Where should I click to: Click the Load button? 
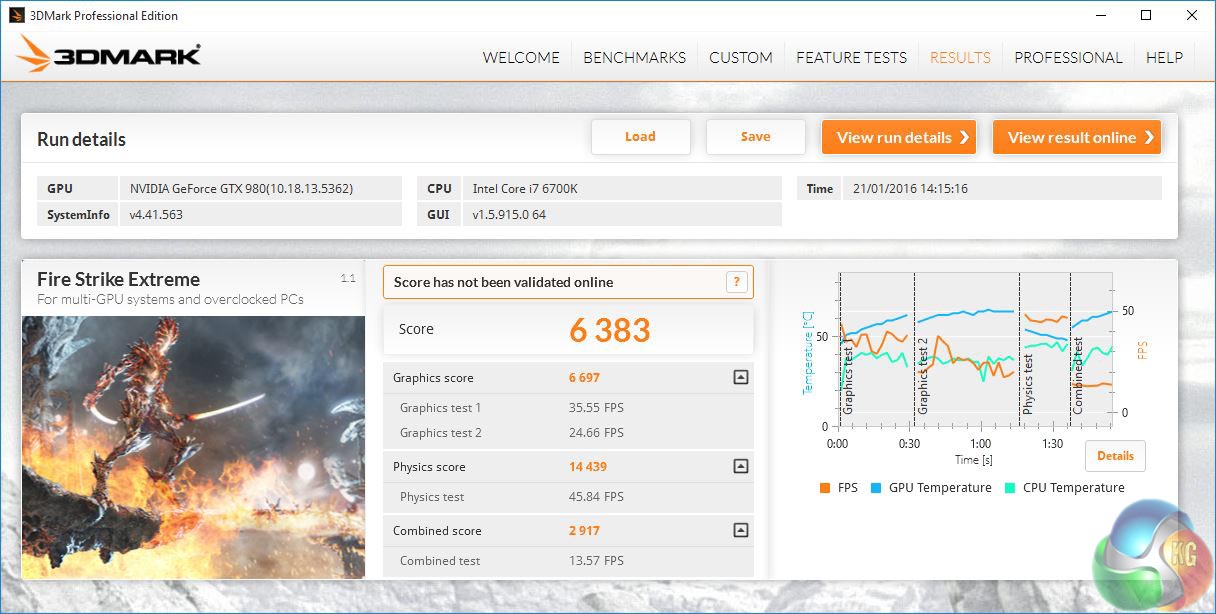[x=640, y=137]
